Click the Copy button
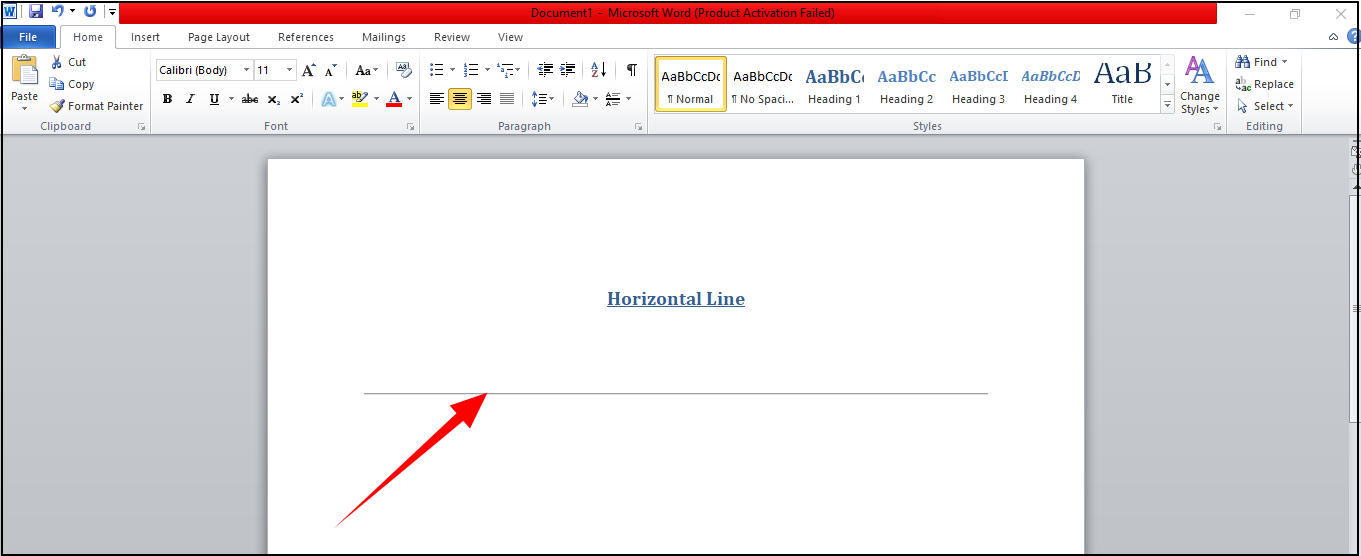Screen dimensions: 1361x556 click(x=72, y=84)
